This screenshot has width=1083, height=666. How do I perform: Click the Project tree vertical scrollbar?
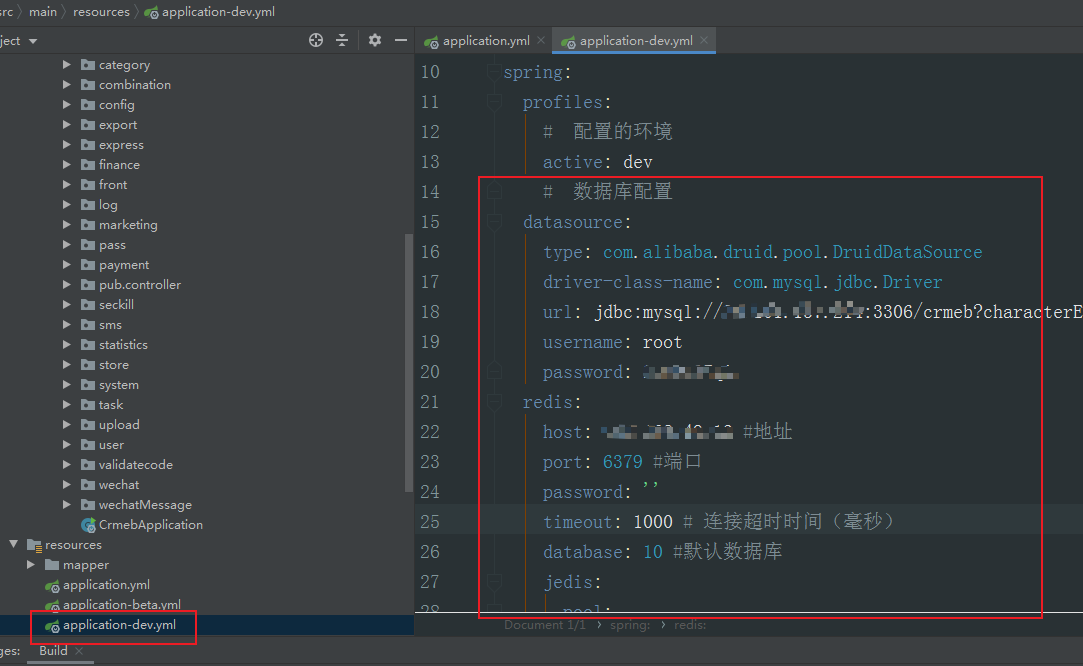pos(409,363)
